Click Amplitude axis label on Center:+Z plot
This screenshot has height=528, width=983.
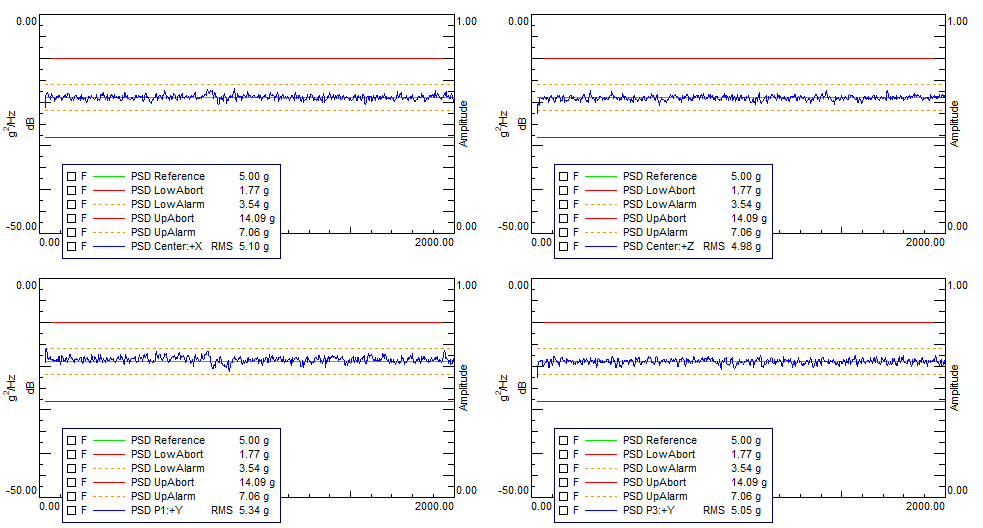click(x=955, y=124)
